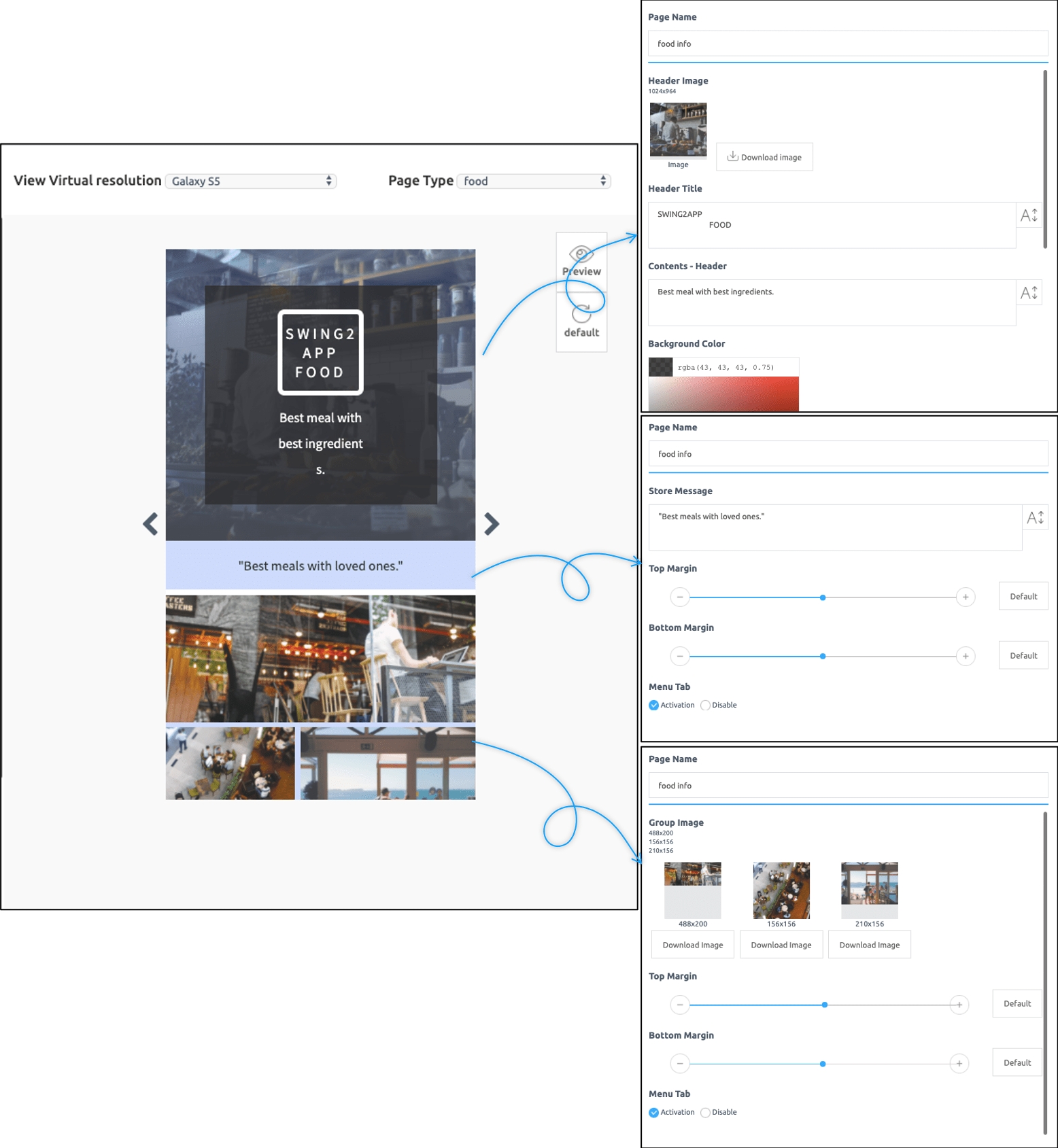Reset Bottom Margin to Default in Store Message panel
Image resolution: width=1058 pixels, height=1148 pixels.
(1023, 655)
